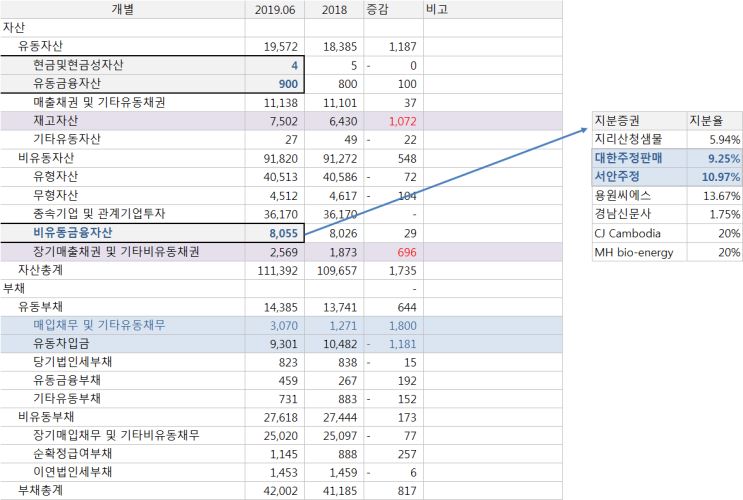This screenshot has height=500, width=743.
Task: Click the 재고자산 row label
Action: point(55,121)
